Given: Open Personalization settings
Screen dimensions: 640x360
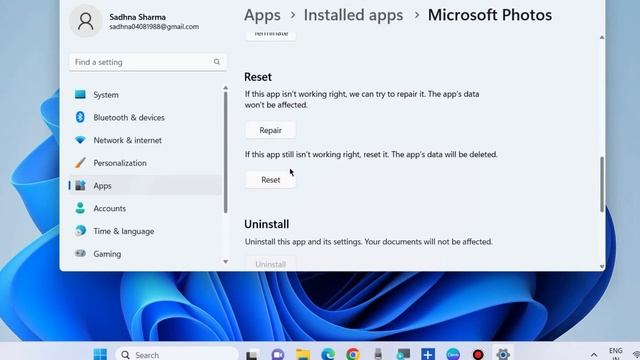Looking at the screenshot, I should (145, 163).
